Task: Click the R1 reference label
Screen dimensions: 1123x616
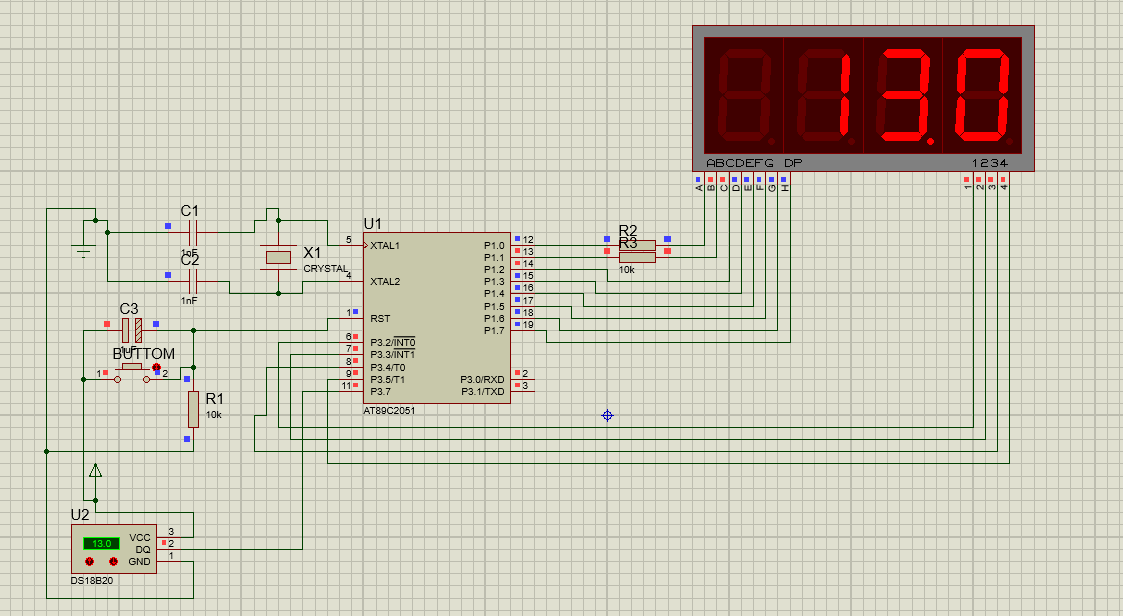Action: coord(215,399)
